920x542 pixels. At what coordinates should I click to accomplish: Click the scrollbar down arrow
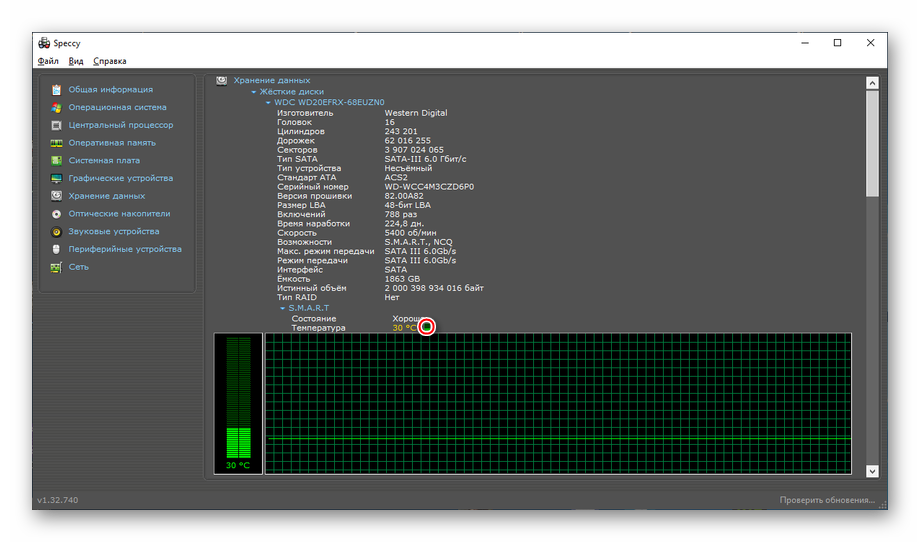coord(872,470)
